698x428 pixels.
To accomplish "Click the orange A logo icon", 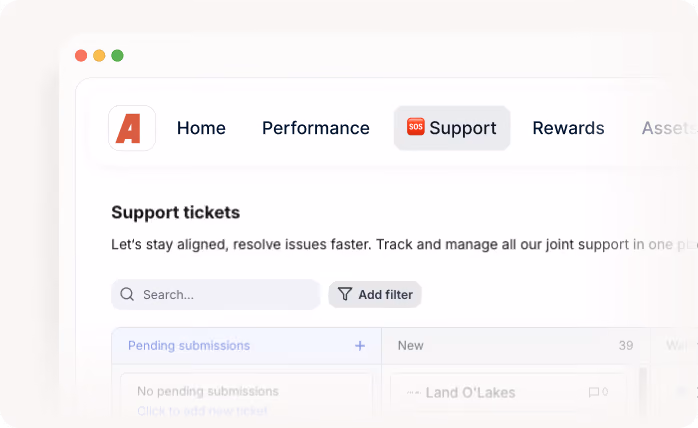I will click(x=132, y=128).
